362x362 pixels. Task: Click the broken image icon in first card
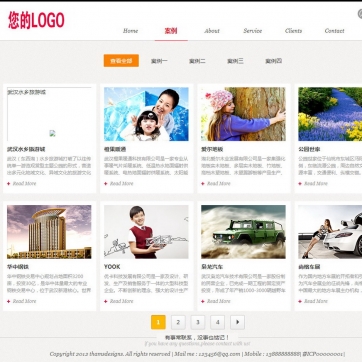52,133
